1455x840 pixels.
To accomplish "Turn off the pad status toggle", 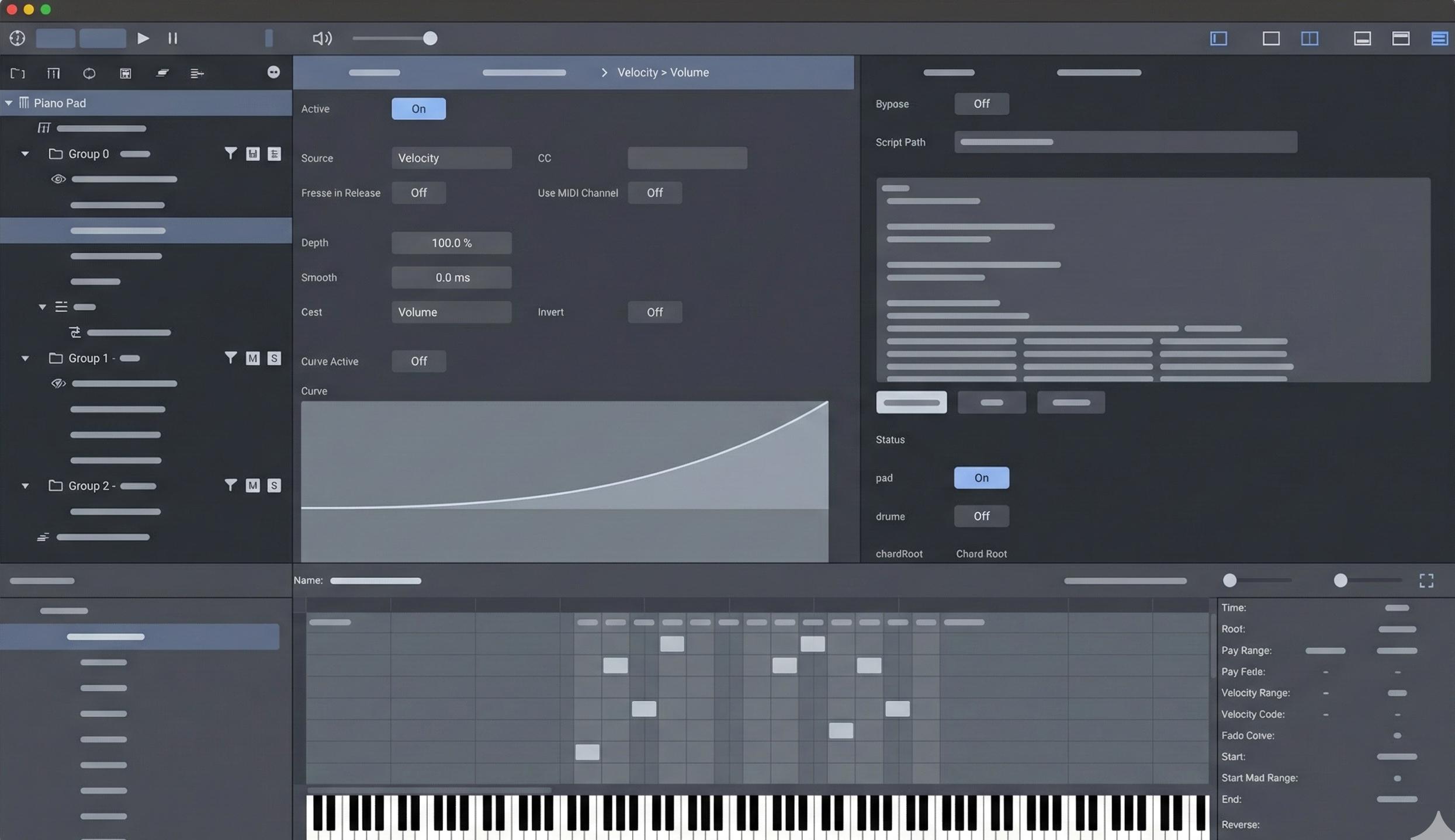I will pos(981,477).
